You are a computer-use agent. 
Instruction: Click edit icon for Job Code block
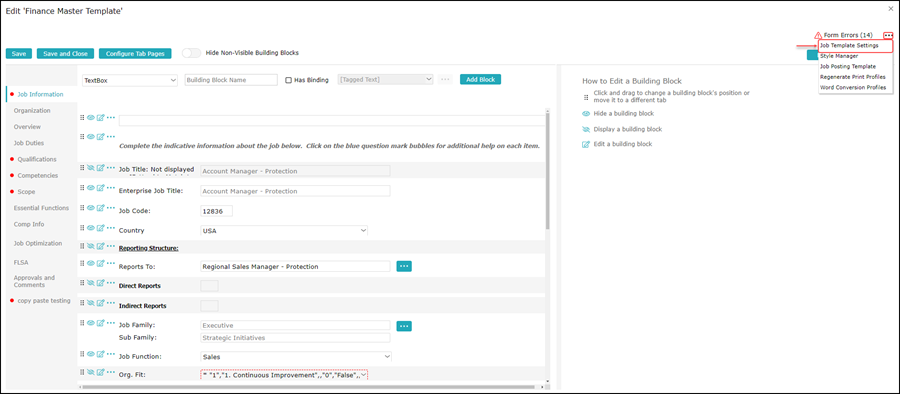[100, 208]
